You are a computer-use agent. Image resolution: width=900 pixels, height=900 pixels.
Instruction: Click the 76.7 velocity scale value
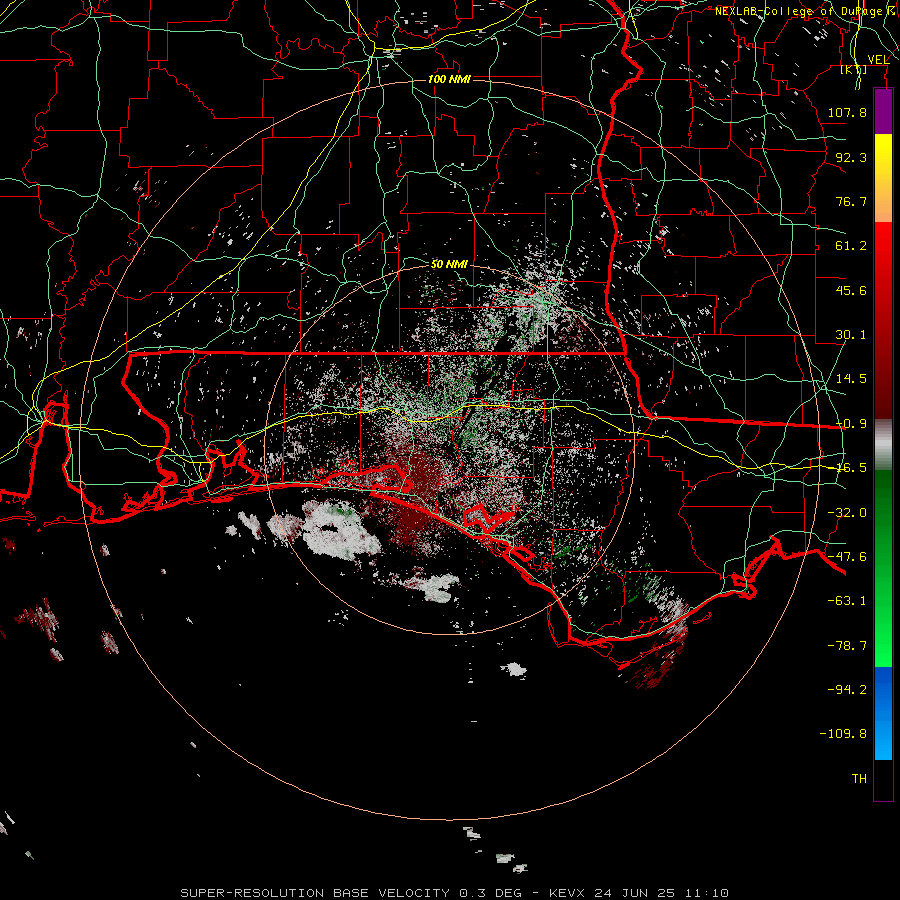click(x=851, y=201)
